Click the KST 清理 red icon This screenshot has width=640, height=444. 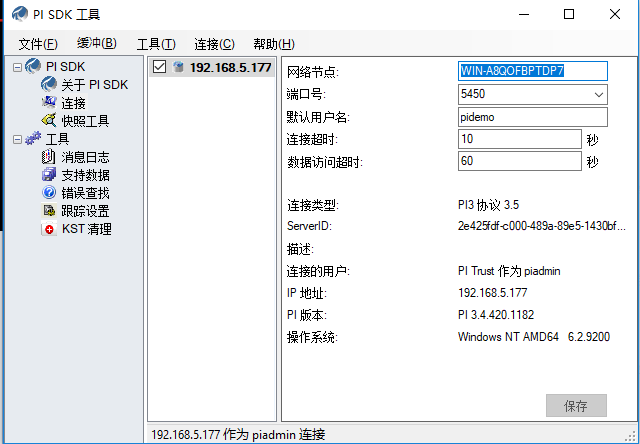(x=49, y=229)
